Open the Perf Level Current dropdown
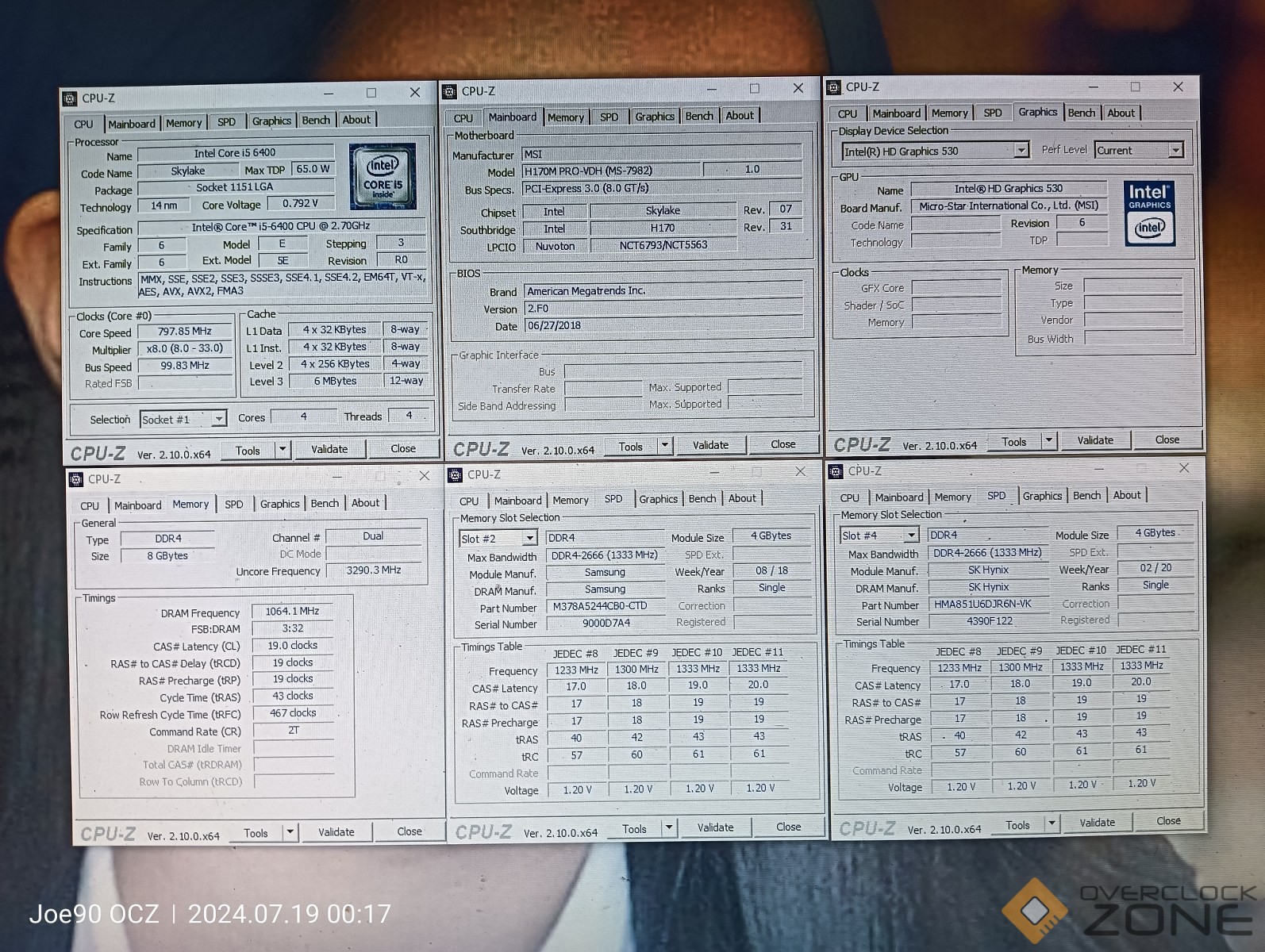This screenshot has height=952, width=1265. [x=1176, y=149]
